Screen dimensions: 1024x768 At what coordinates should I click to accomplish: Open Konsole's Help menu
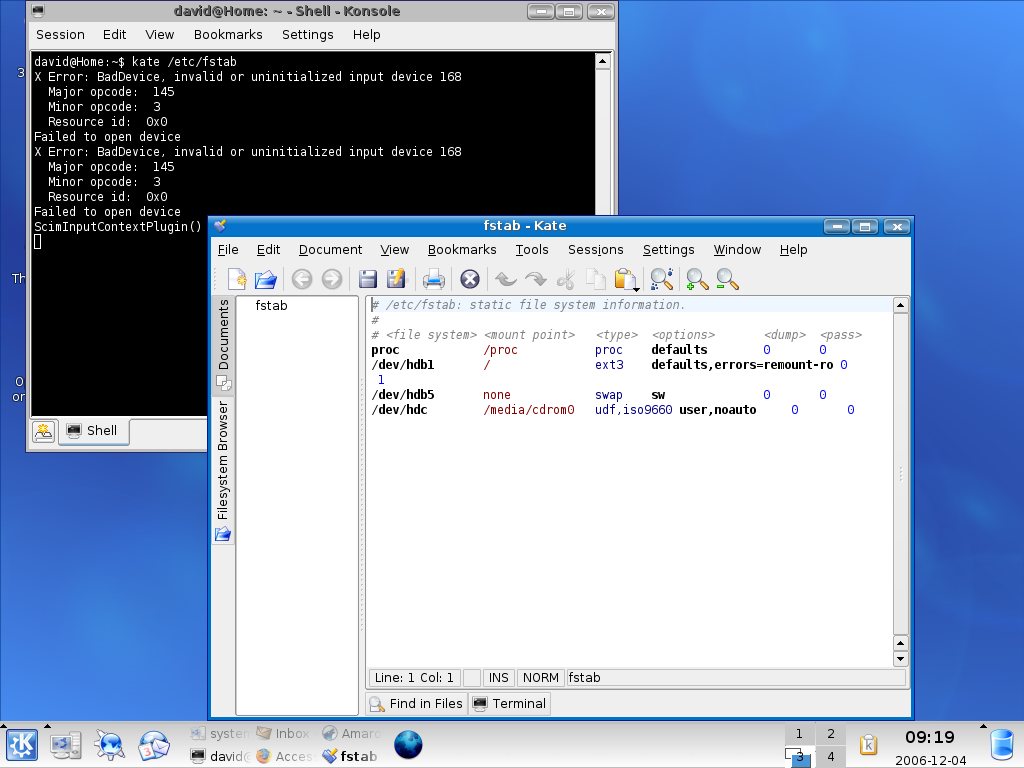coord(366,35)
